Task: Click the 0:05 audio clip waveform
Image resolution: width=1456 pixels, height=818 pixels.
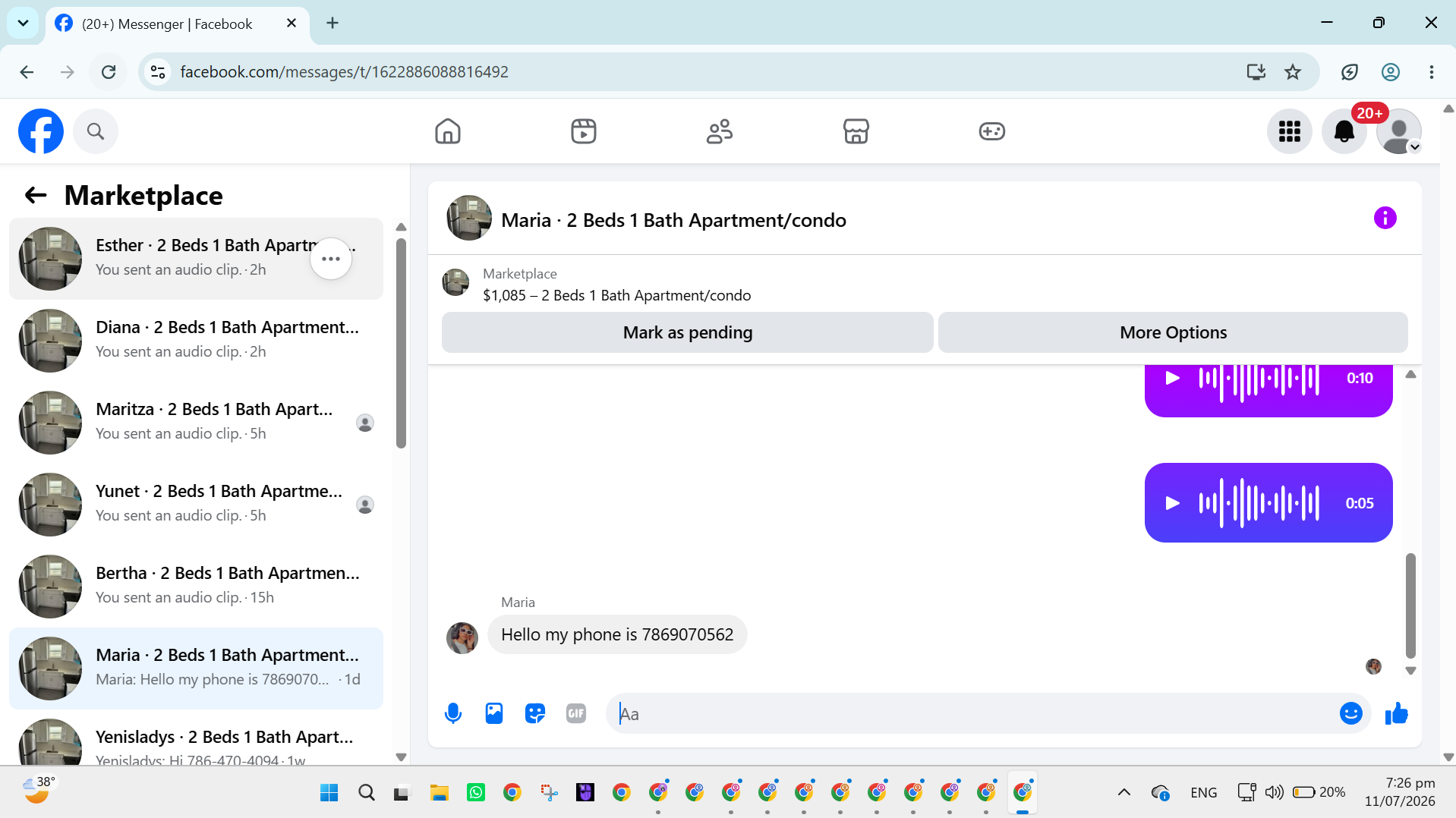Action: (1259, 503)
